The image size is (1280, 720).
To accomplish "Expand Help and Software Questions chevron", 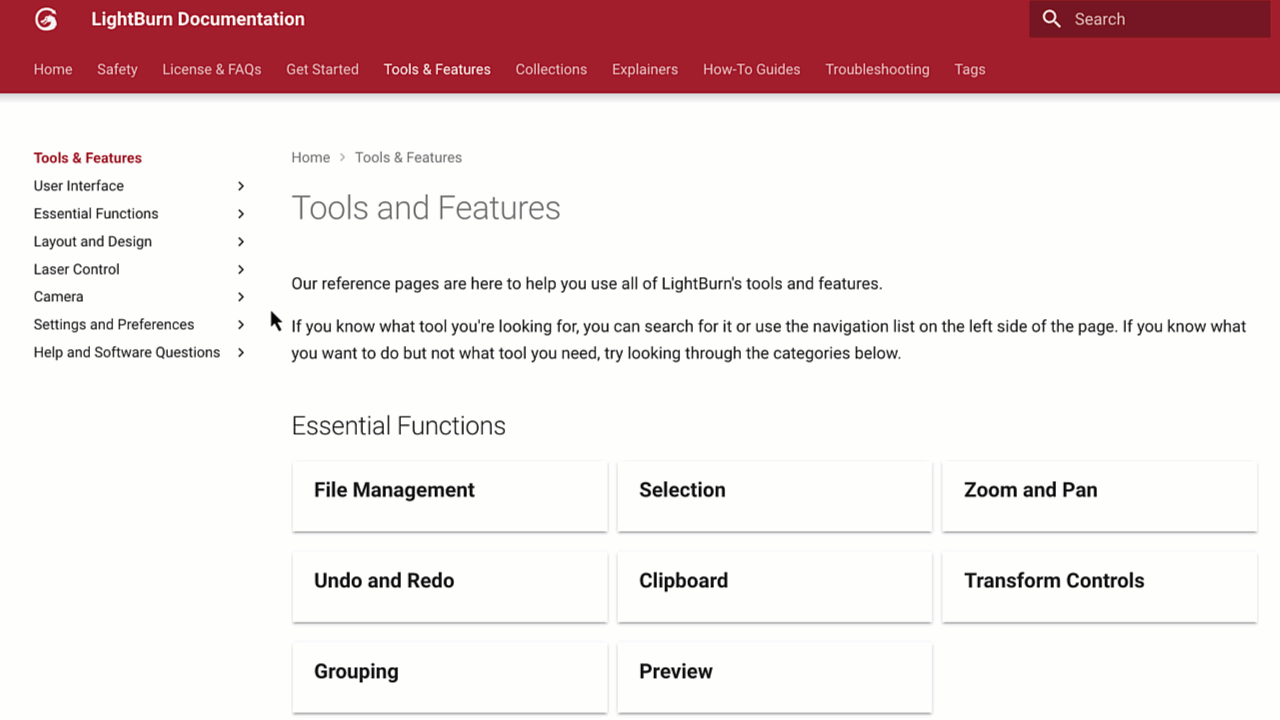I will click(x=241, y=353).
